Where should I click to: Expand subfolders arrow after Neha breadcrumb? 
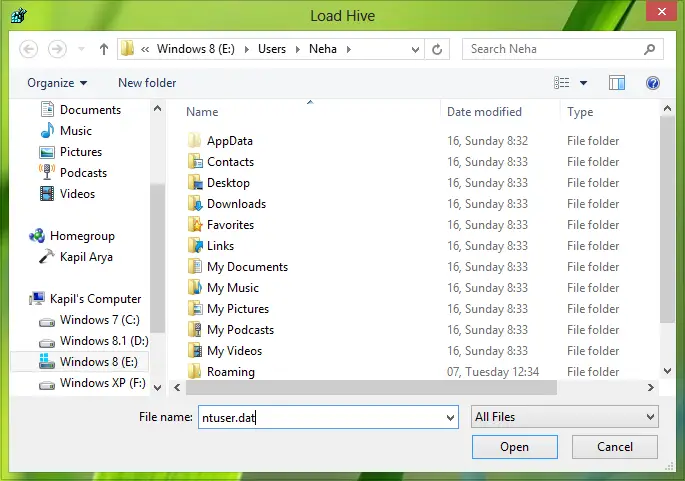click(x=349, y=49)
